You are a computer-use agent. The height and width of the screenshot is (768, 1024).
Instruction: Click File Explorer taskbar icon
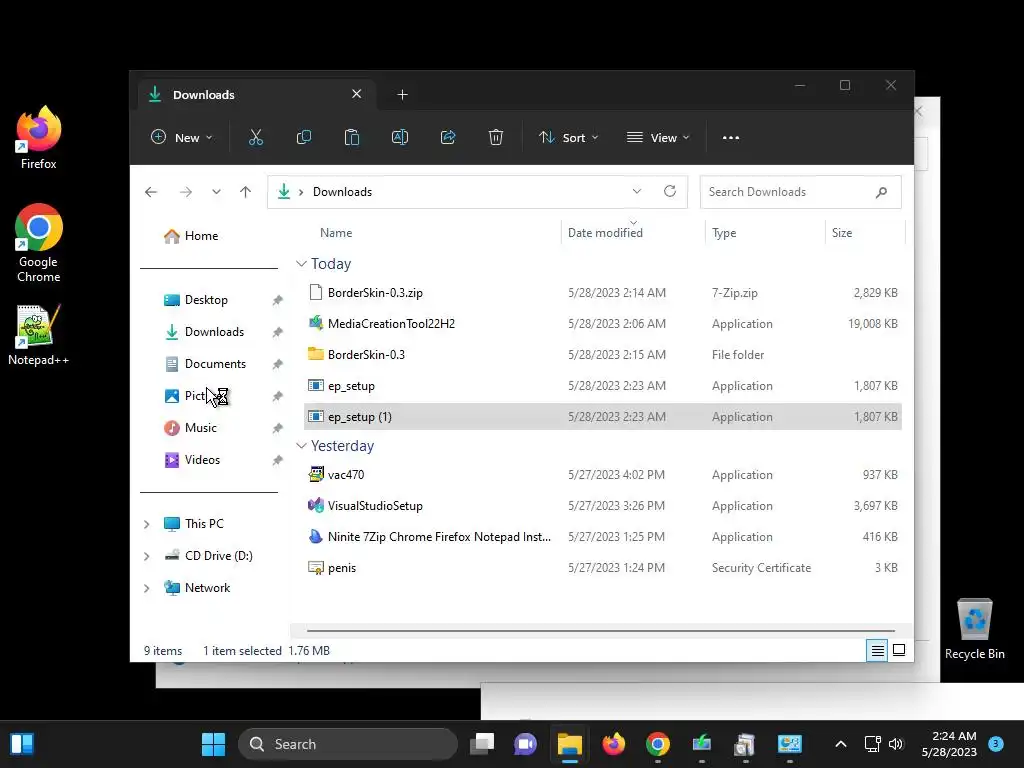[569, 744]
